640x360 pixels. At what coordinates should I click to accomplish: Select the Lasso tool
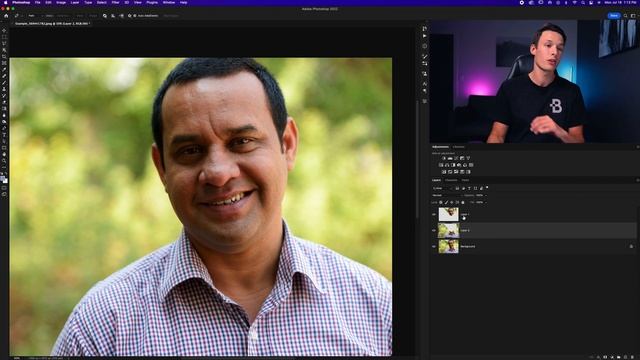coord(4,44)
